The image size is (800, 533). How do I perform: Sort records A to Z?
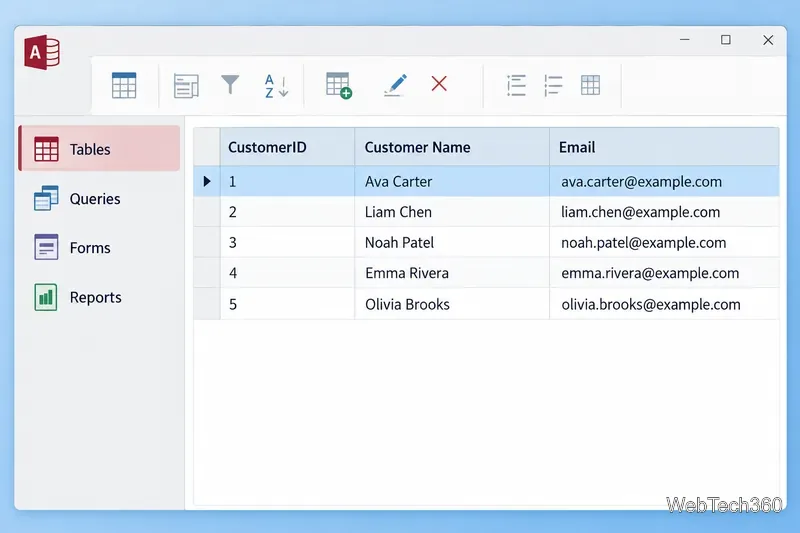(x=276, y=86)
